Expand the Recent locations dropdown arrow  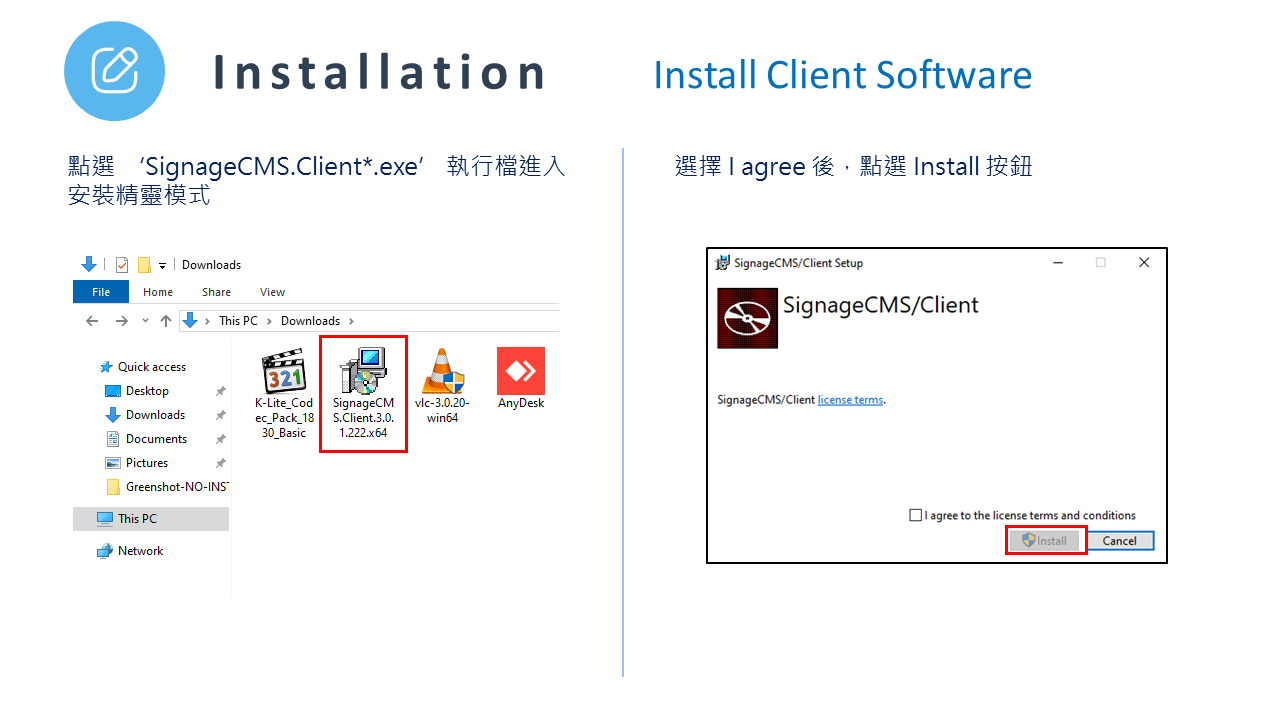click(x=145, y=321)
